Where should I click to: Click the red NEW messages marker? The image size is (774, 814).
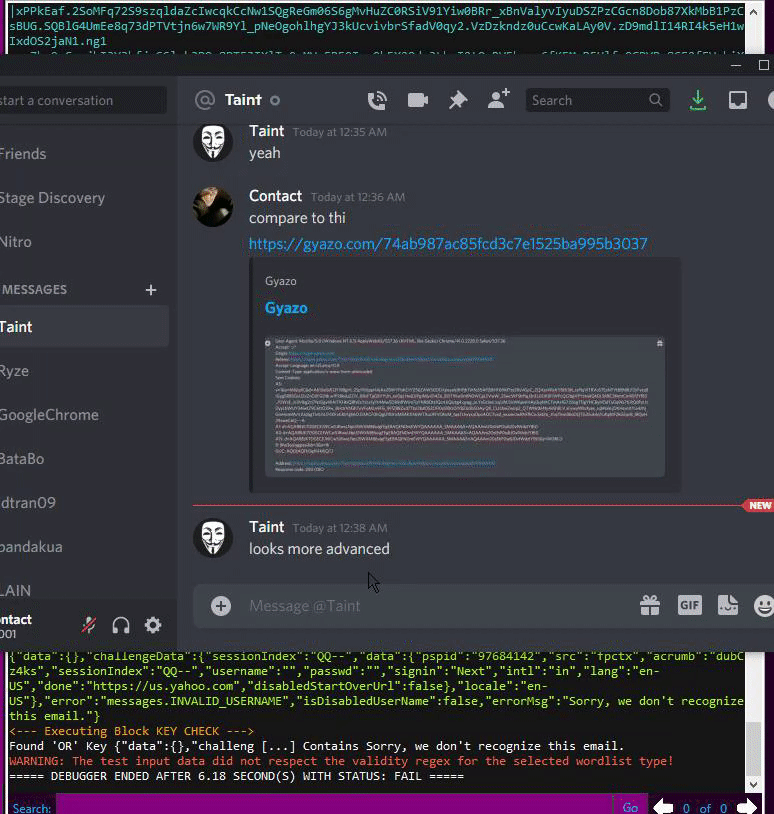tap(759, 506)
